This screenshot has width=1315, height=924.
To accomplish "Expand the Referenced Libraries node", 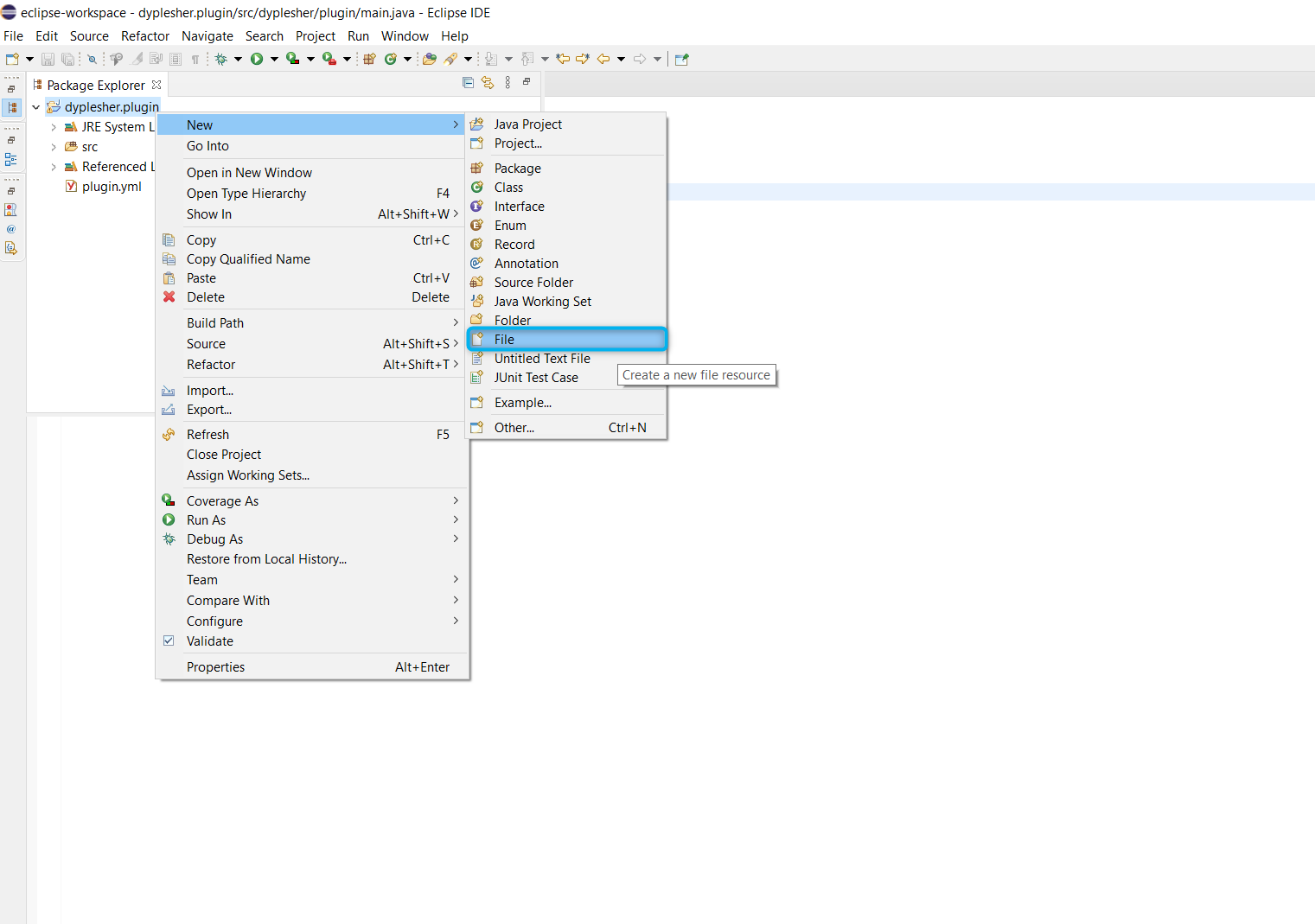I will tap(54, 167).
